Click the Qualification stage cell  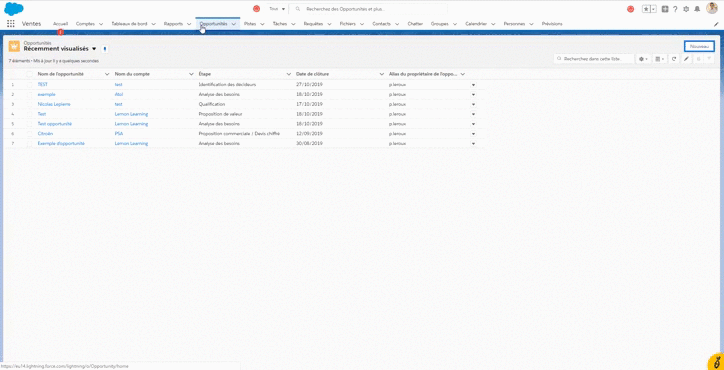click(x=211, y=104)
